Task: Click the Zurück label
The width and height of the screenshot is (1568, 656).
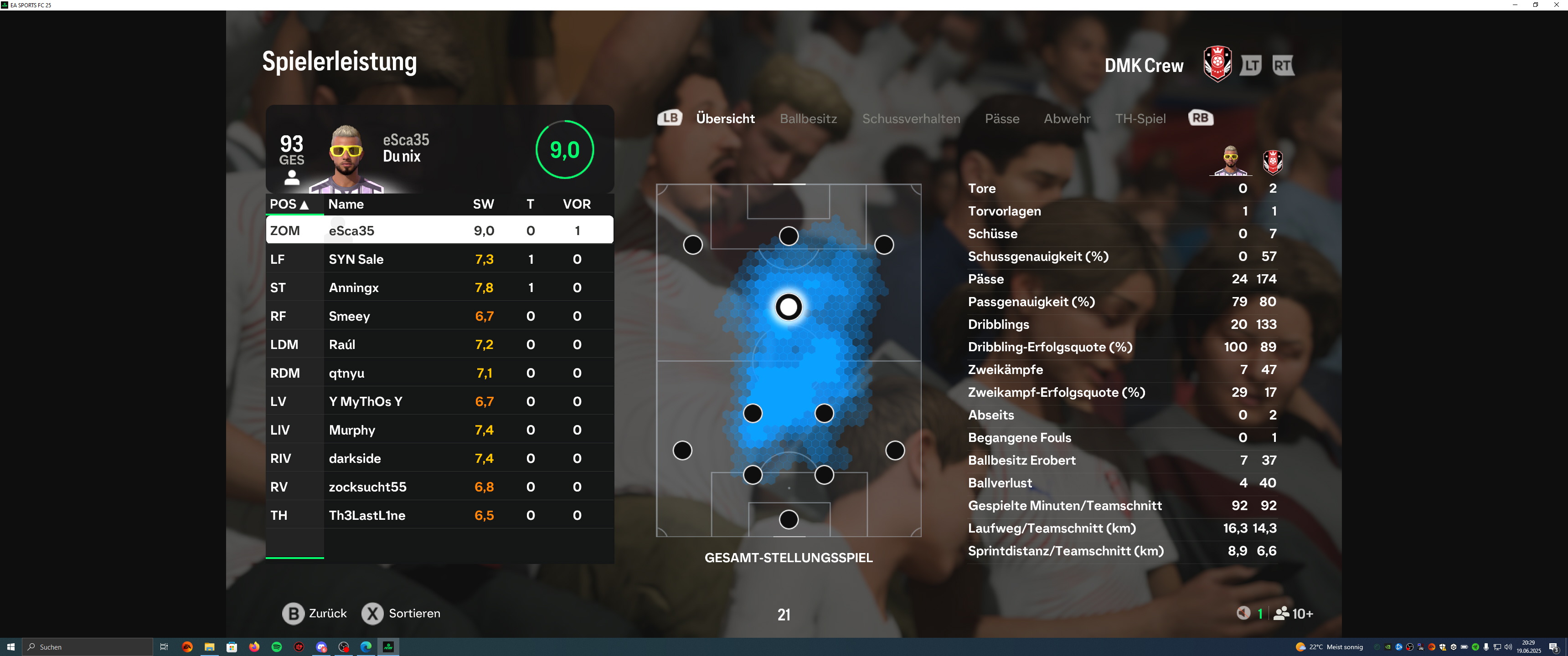Action: [327, 613]
